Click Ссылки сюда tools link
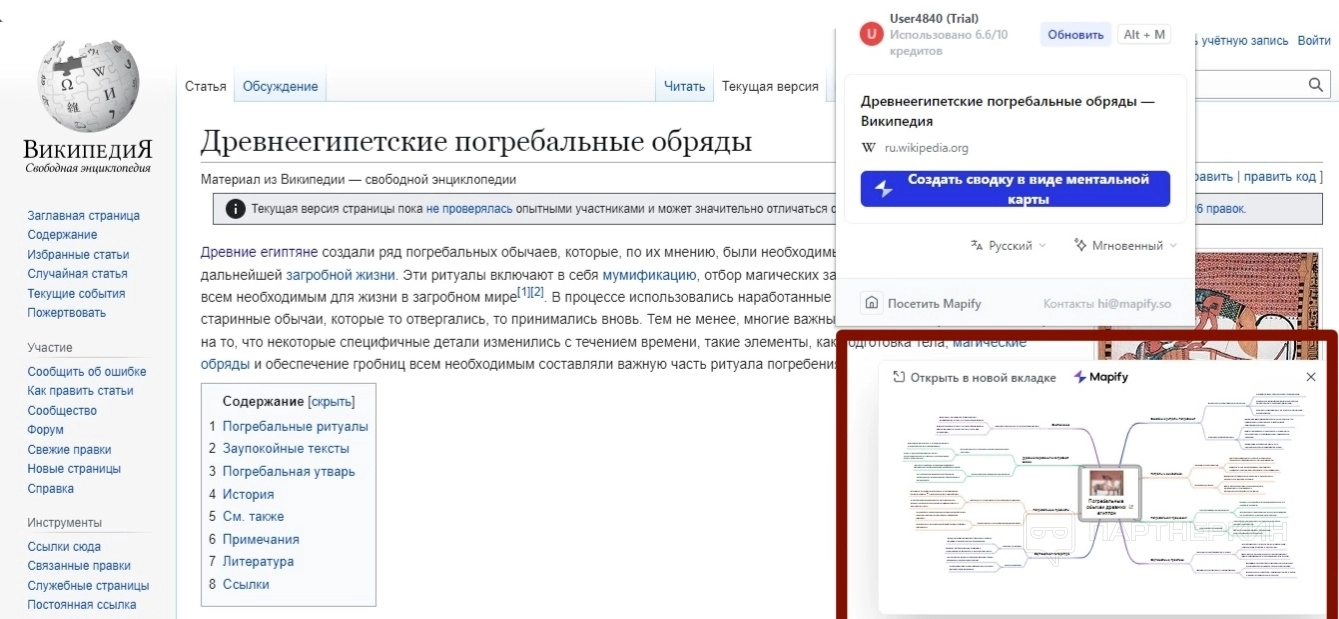 point(64,546)
